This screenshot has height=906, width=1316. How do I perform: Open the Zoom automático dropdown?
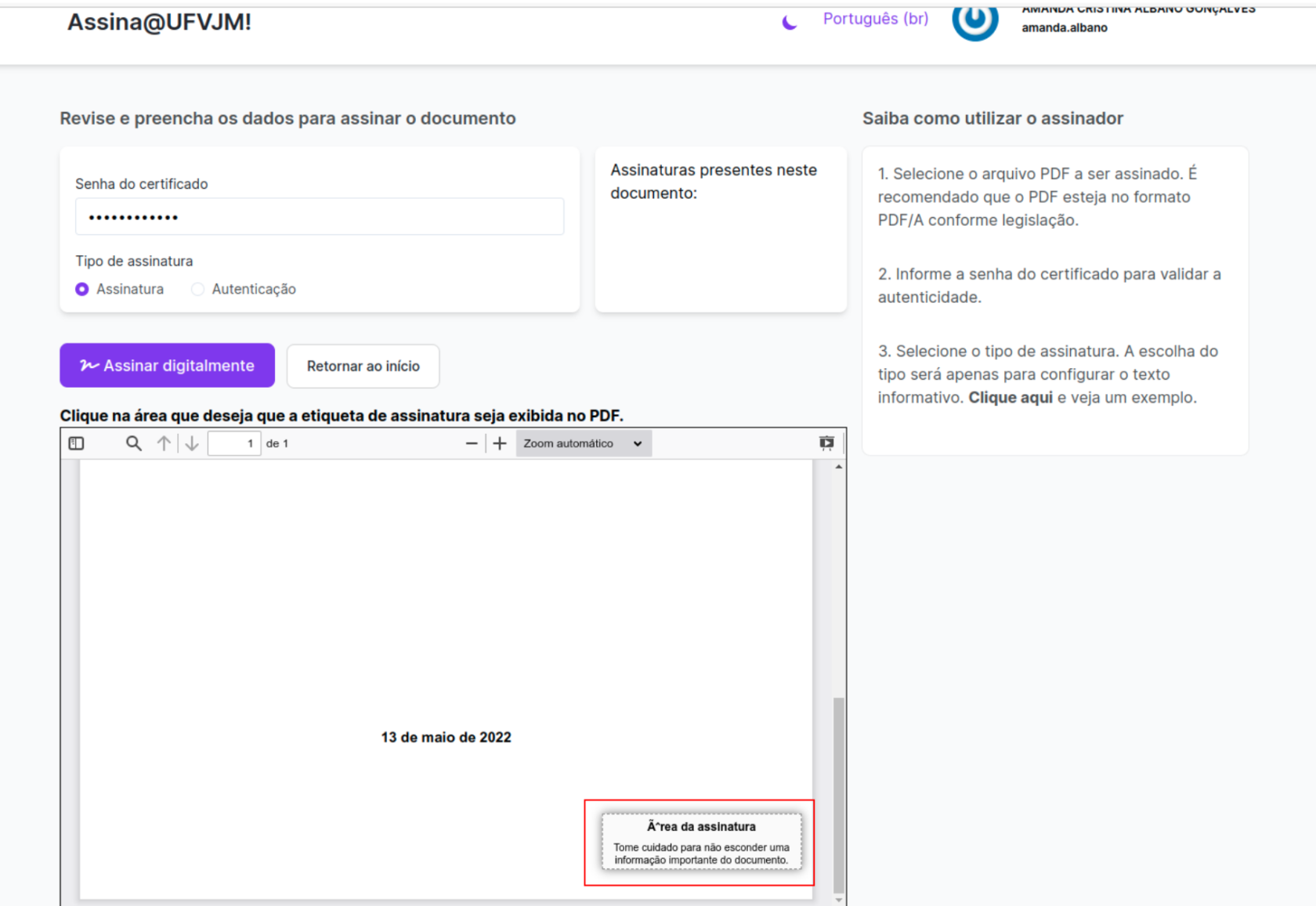584,443
